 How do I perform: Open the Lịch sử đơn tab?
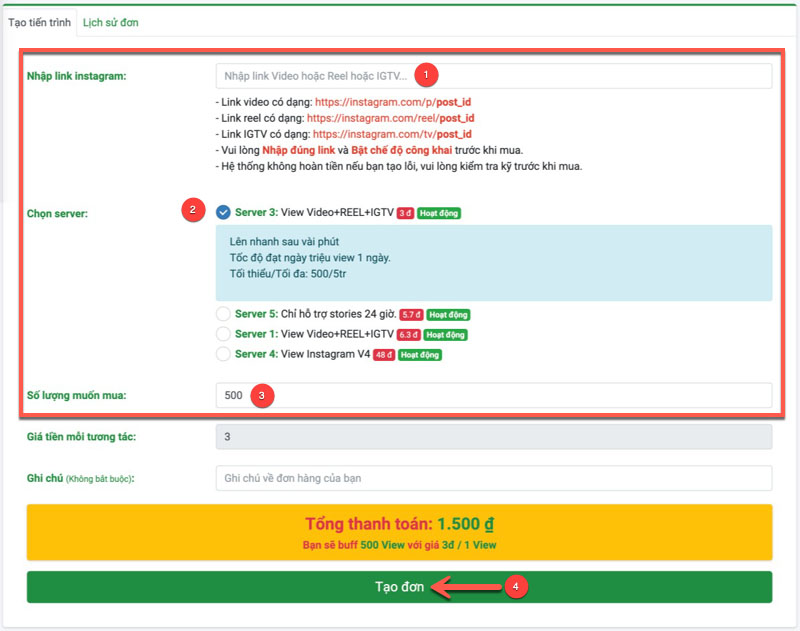pos(110,22)
